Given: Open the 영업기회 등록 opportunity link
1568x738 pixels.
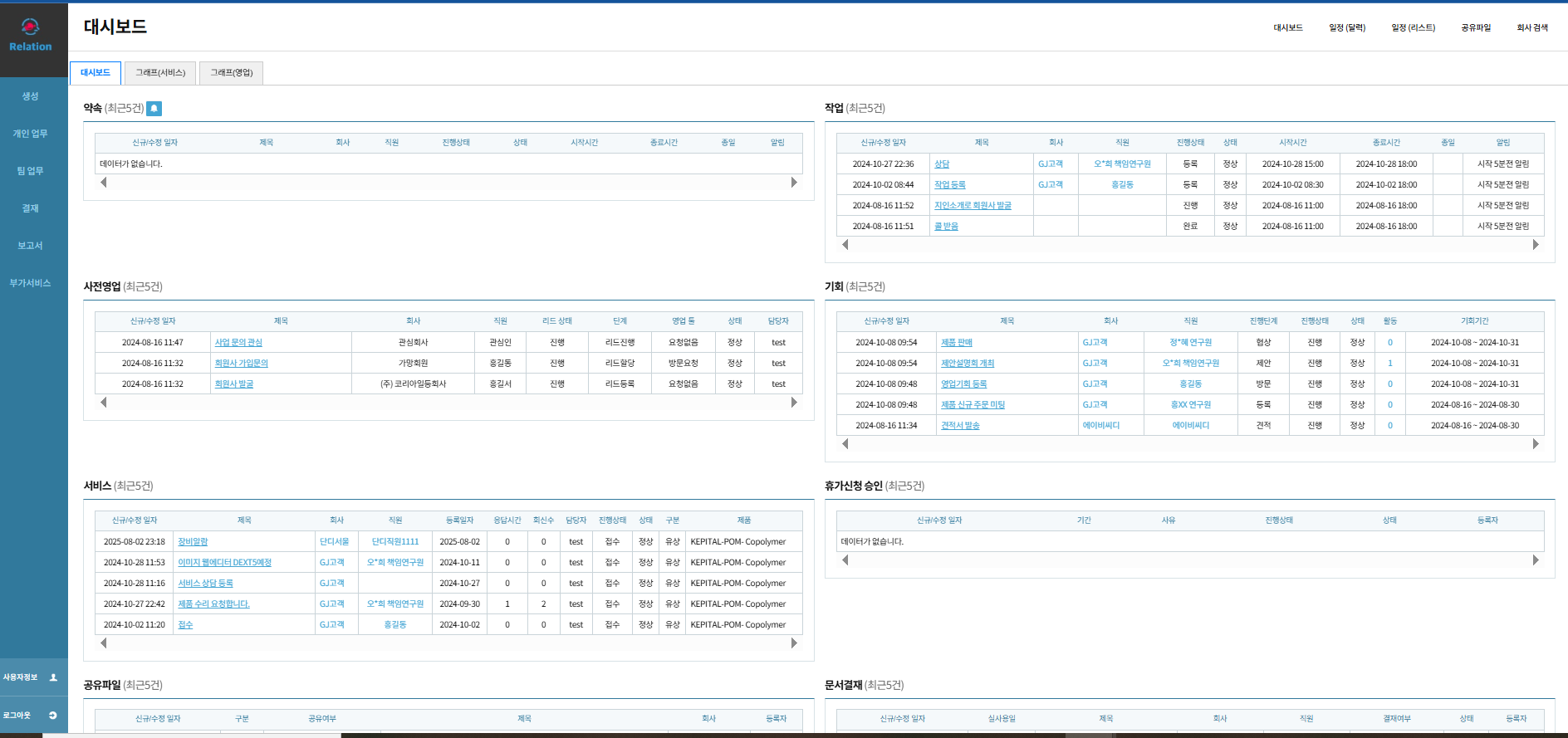Looking at the screenshot, I should click(964, 384).
